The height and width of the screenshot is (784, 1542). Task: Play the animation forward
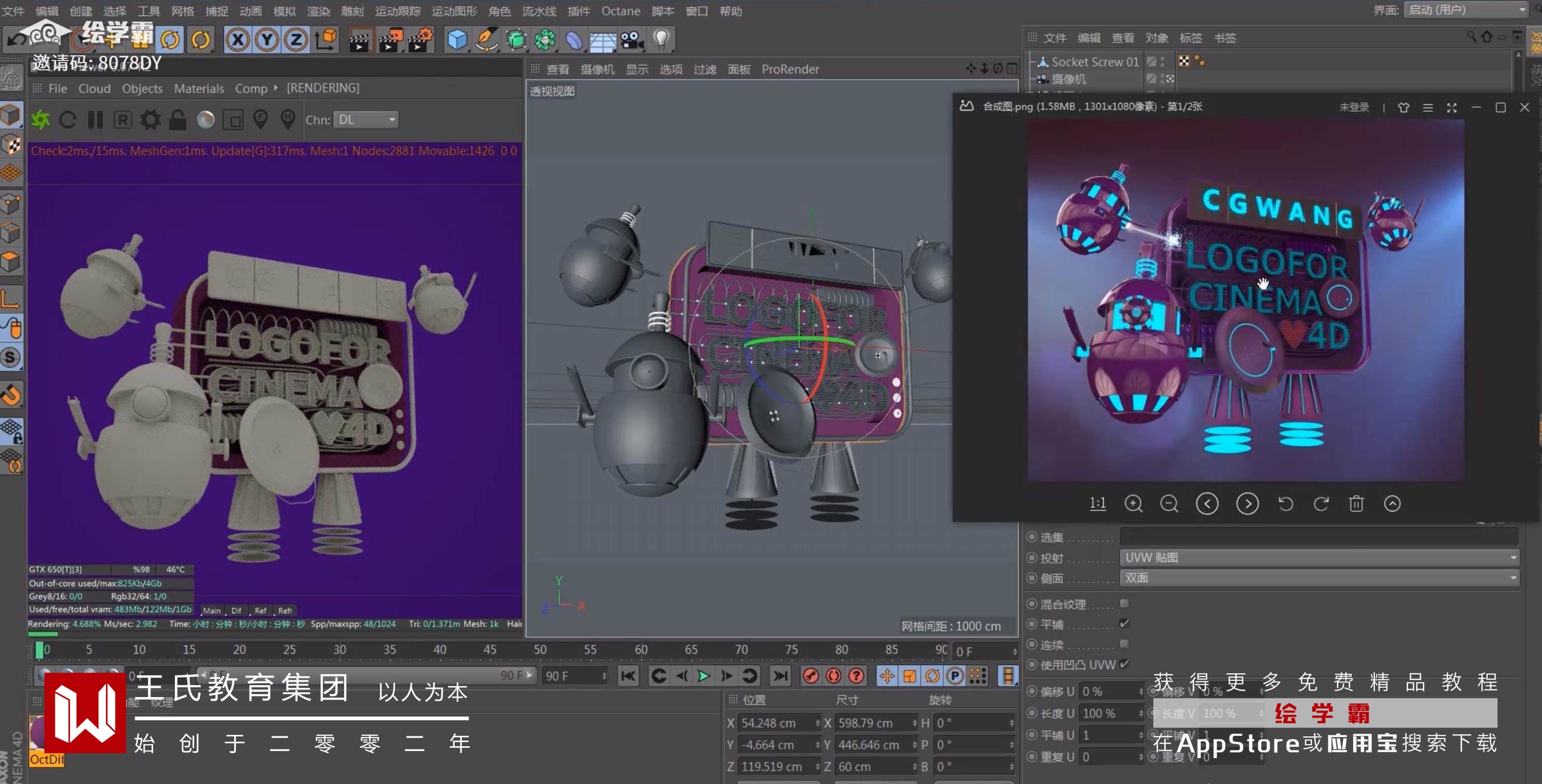[x=703, y=676]
